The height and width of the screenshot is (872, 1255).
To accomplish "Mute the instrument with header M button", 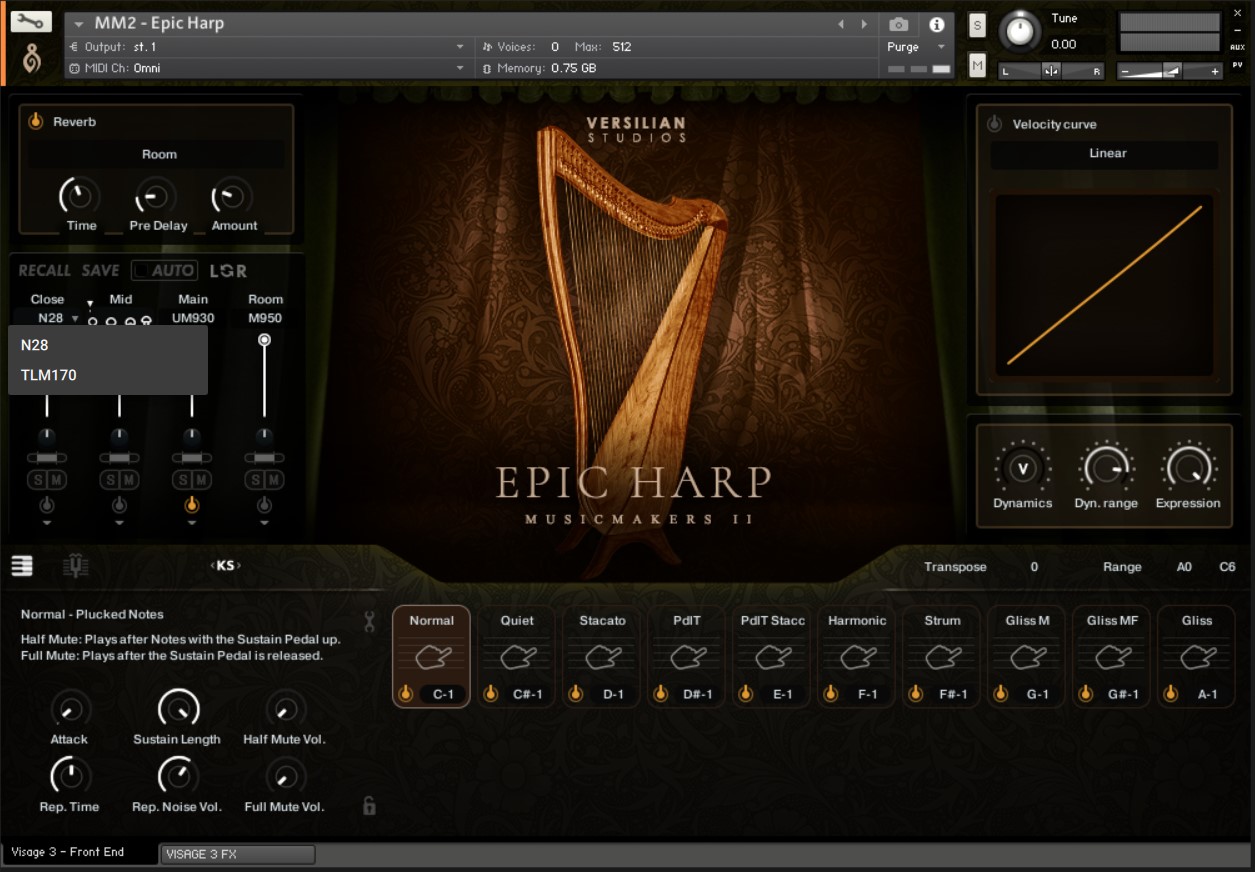I will click(977, 66).
